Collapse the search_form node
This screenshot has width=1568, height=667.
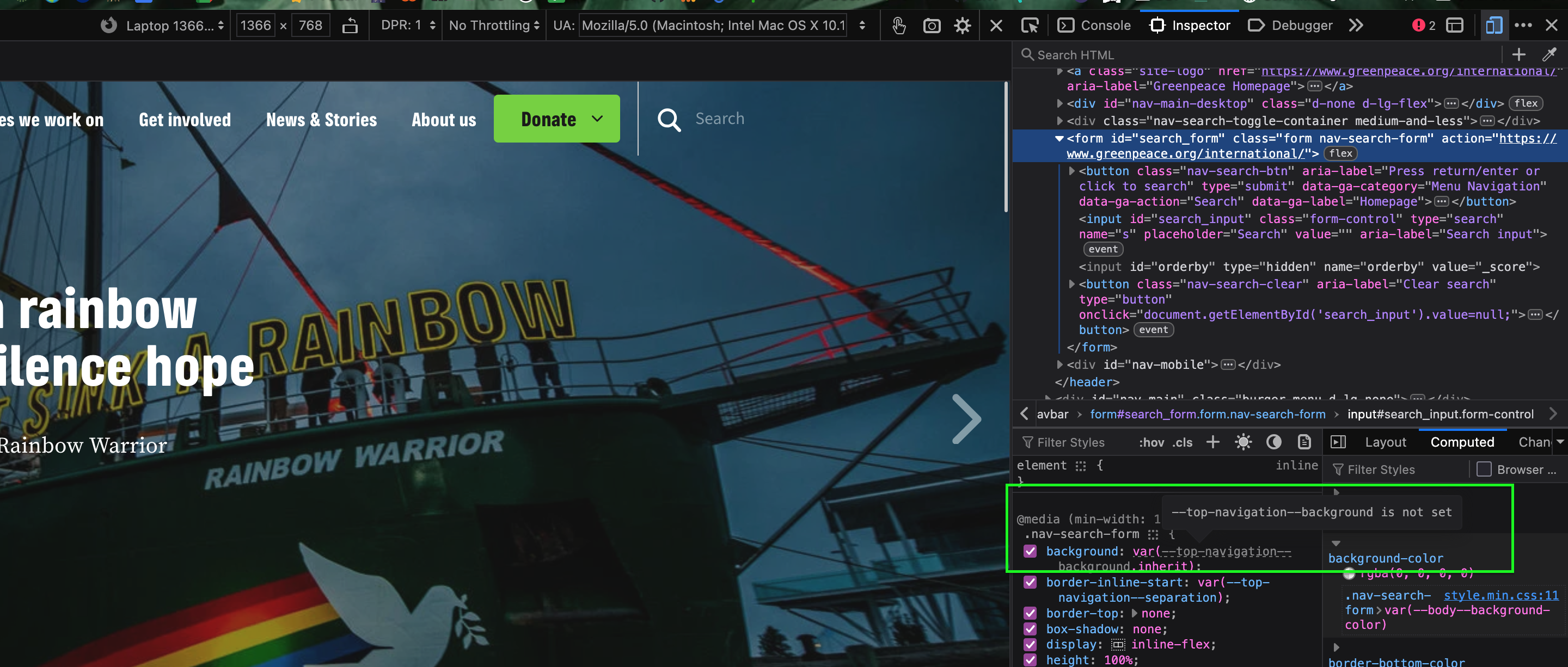pyautogui.click(x=1059, y=139)
